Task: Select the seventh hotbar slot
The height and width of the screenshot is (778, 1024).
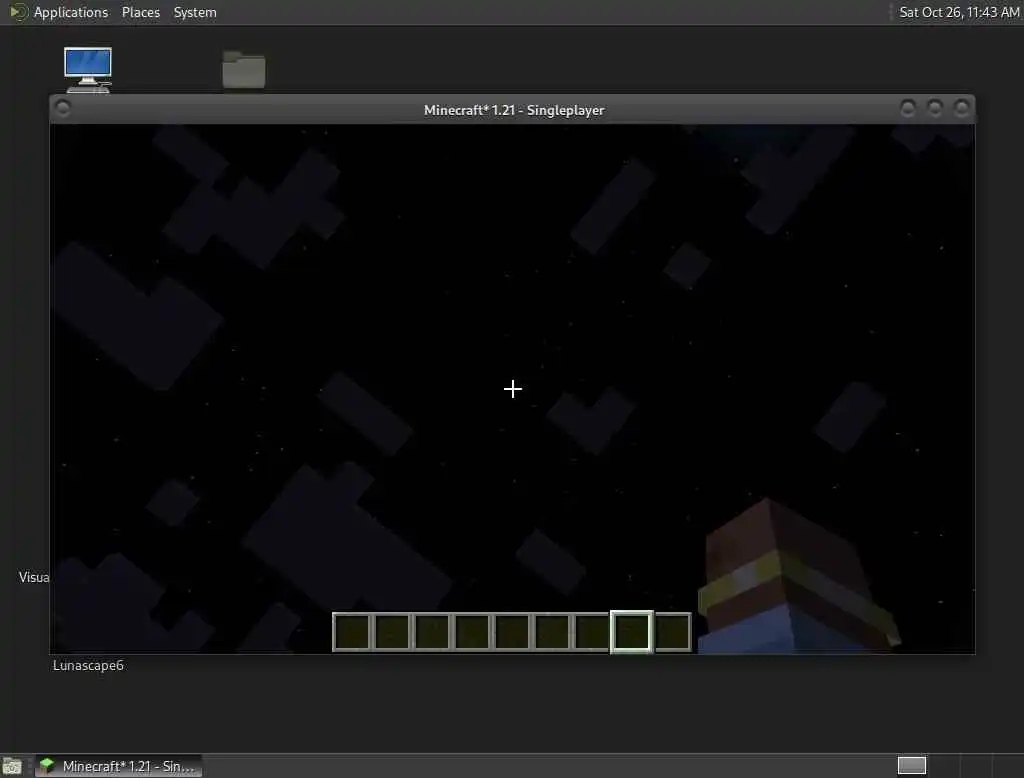Action: [592, 632]
